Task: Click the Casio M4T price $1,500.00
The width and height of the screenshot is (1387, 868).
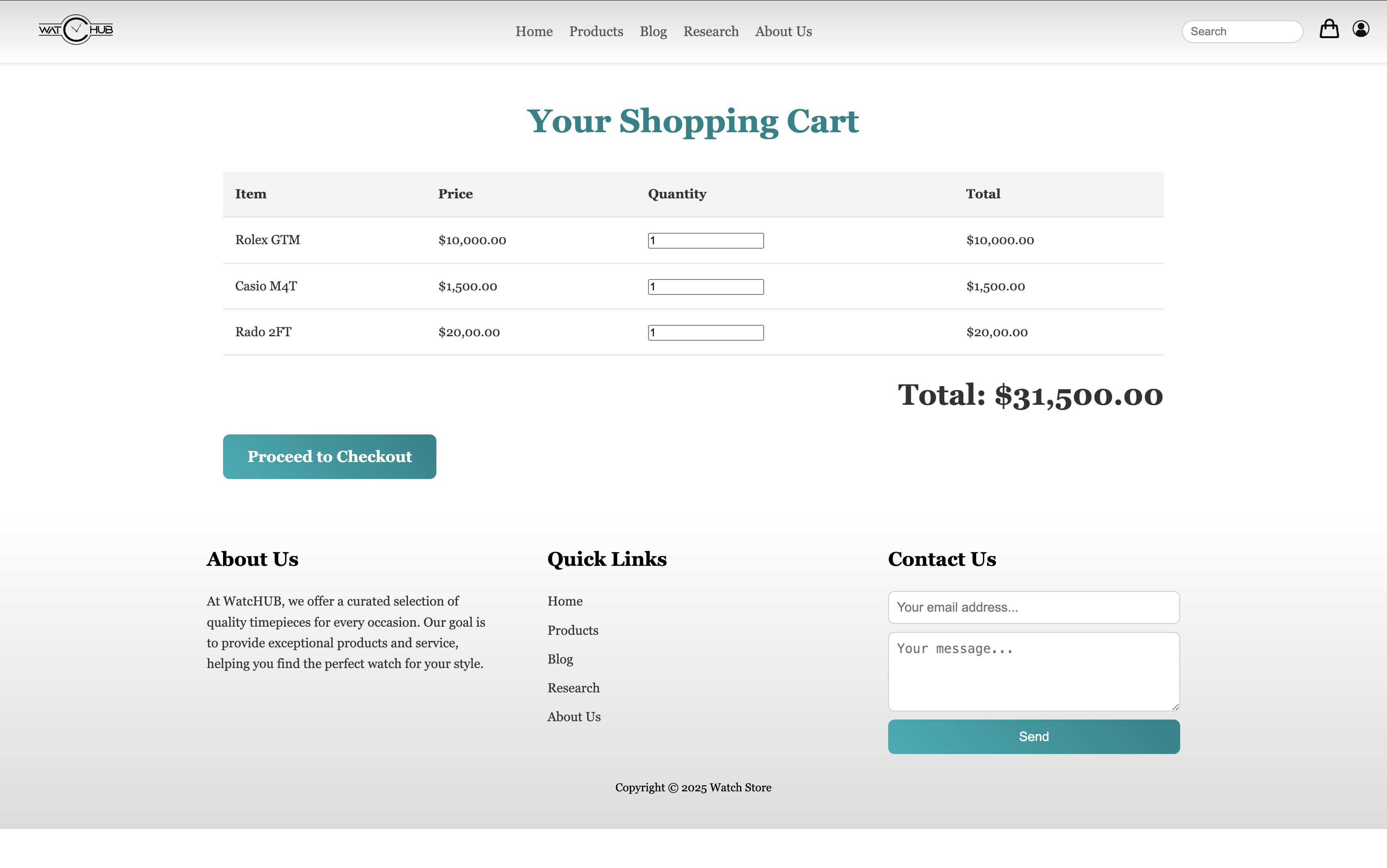Action: (467, 286)
